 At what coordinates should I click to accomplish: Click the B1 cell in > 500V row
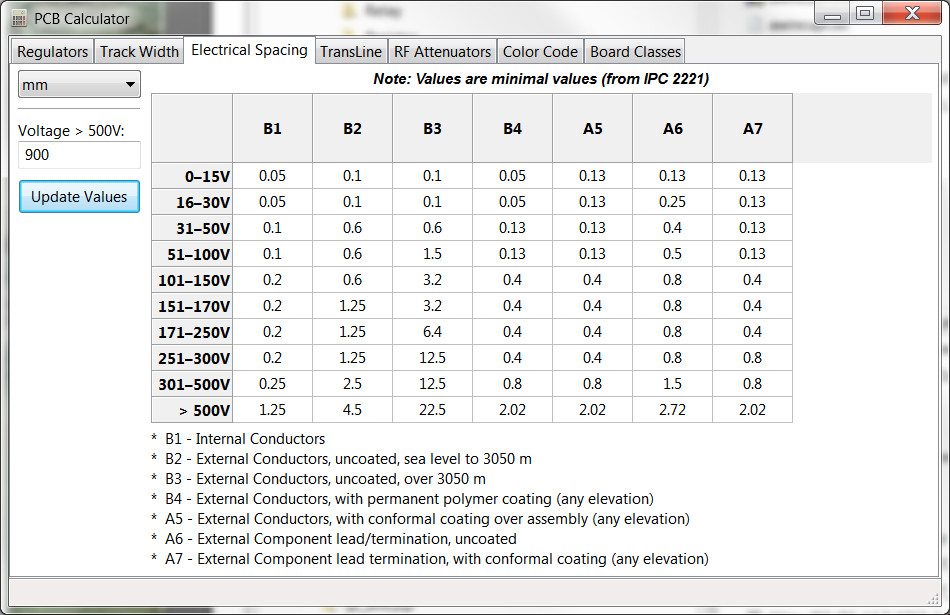click(272, 410)
